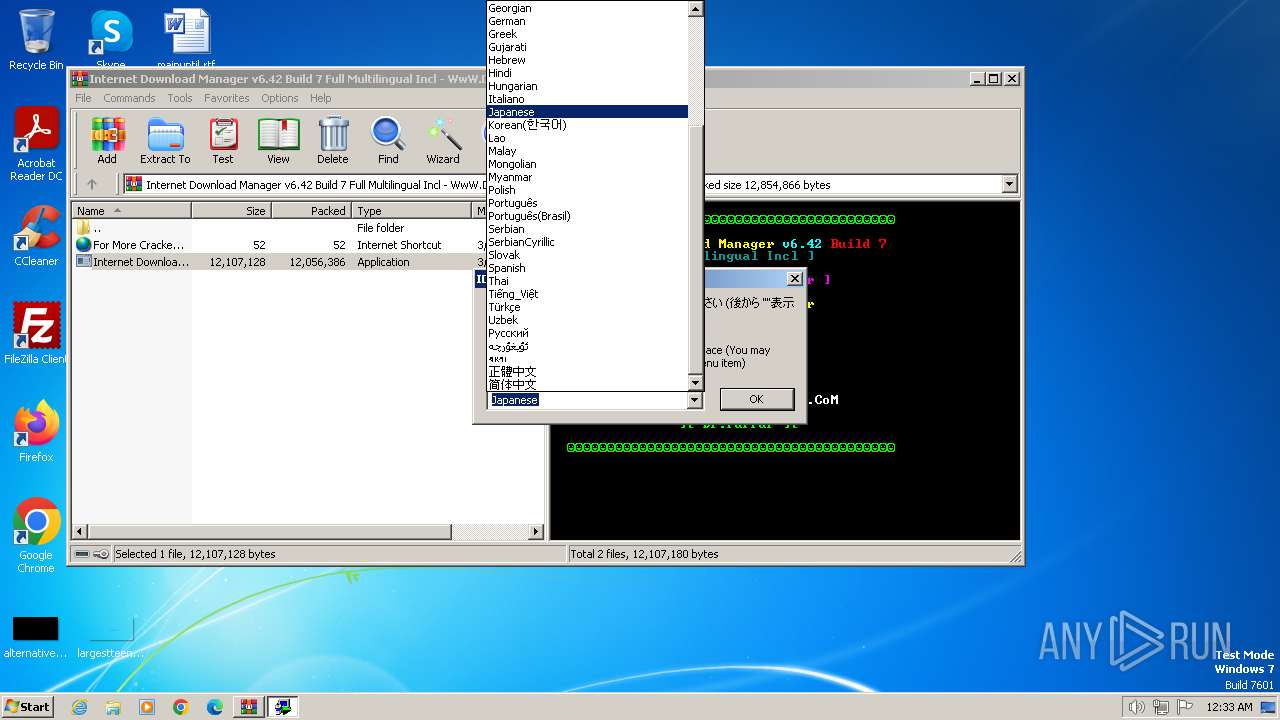Click the Add toolbar icon in WinRAR
1280x720 pixels.
click(x=107, y=140)
